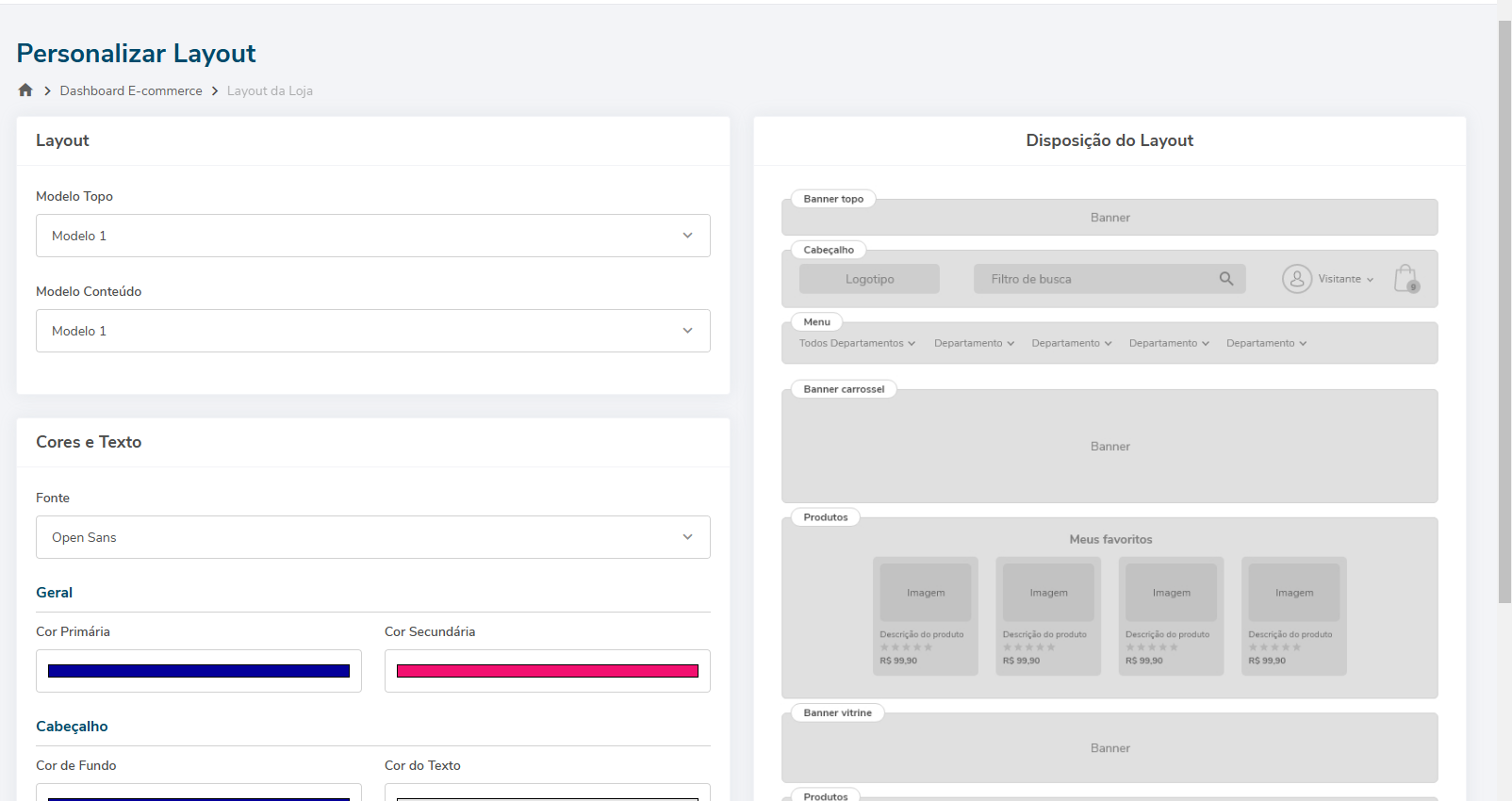Select the Banner vitrine label
Screen dimensions: 1512x801
click(x=837, y=712)
